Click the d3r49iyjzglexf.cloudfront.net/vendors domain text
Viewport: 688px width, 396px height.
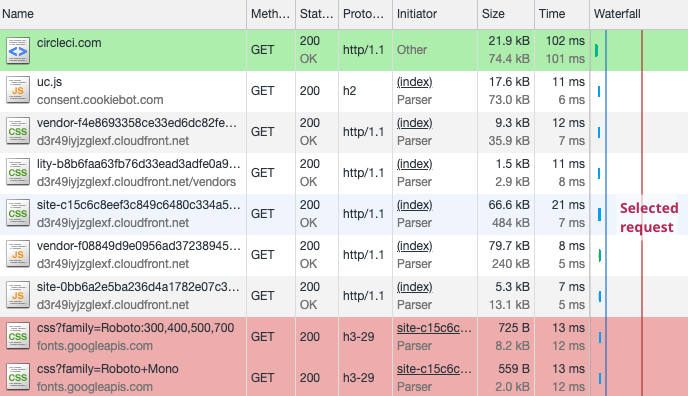coord(136,182)
